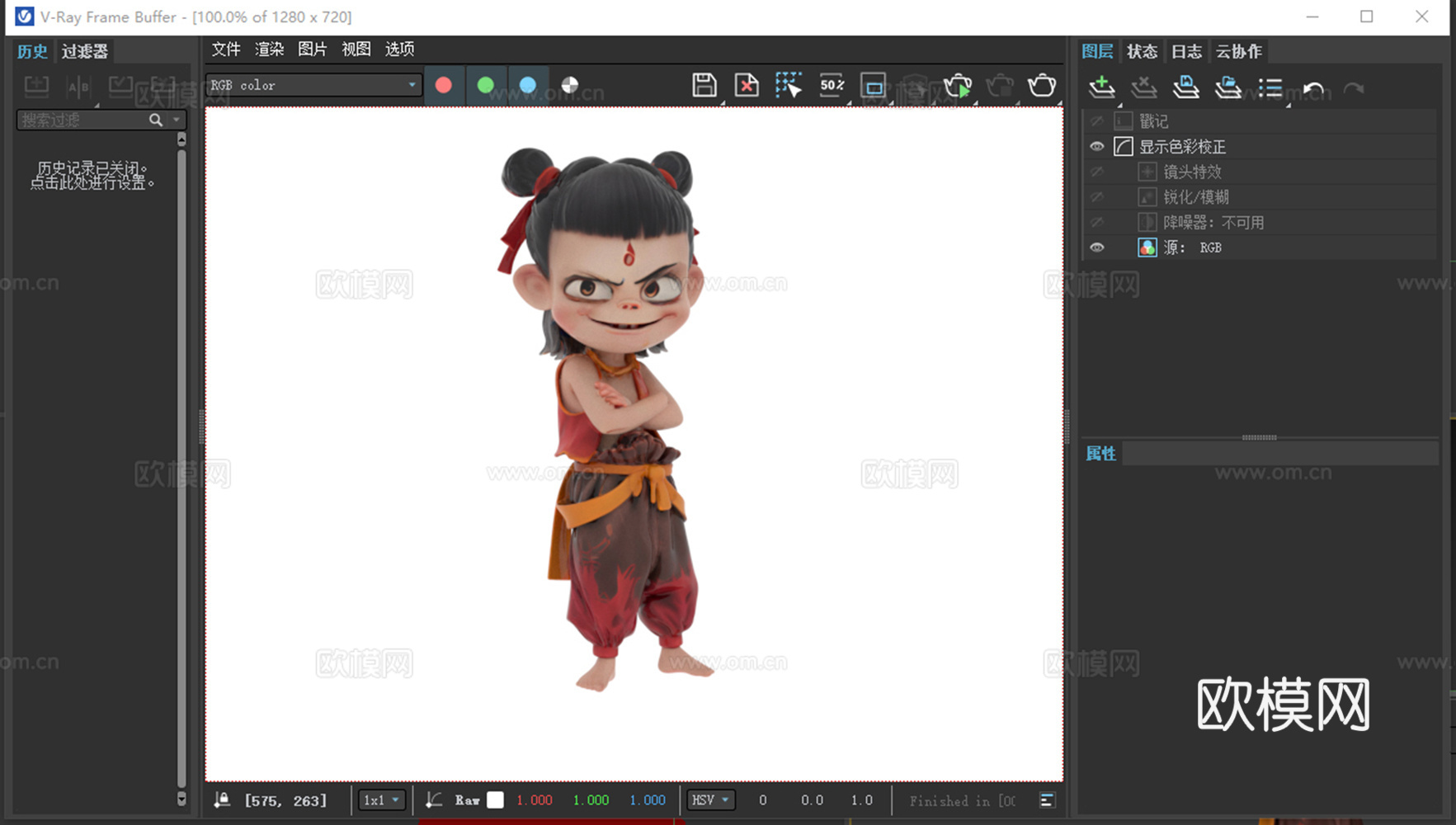Select the 镜头特效 layer row

pyautogui.click(x=1260, y=172)
